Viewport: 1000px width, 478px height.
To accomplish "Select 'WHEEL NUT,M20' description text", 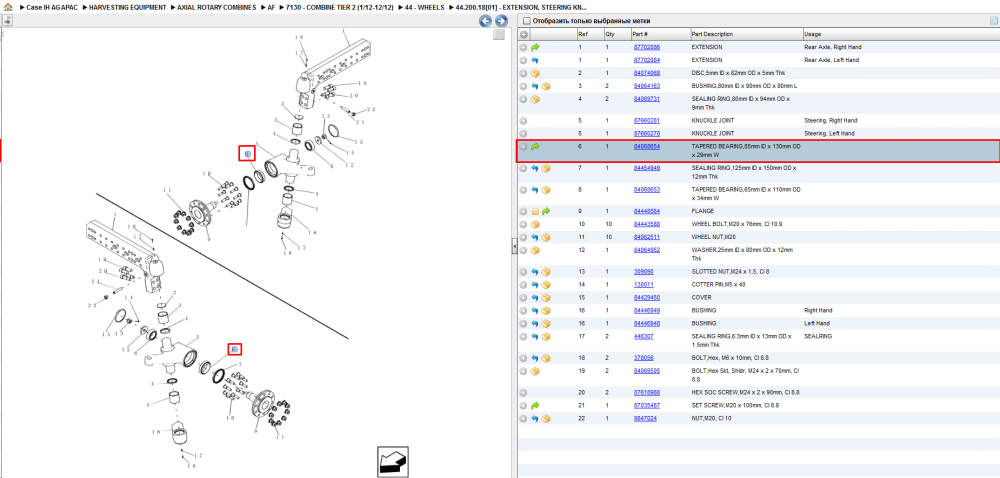I will click(714, 237).
